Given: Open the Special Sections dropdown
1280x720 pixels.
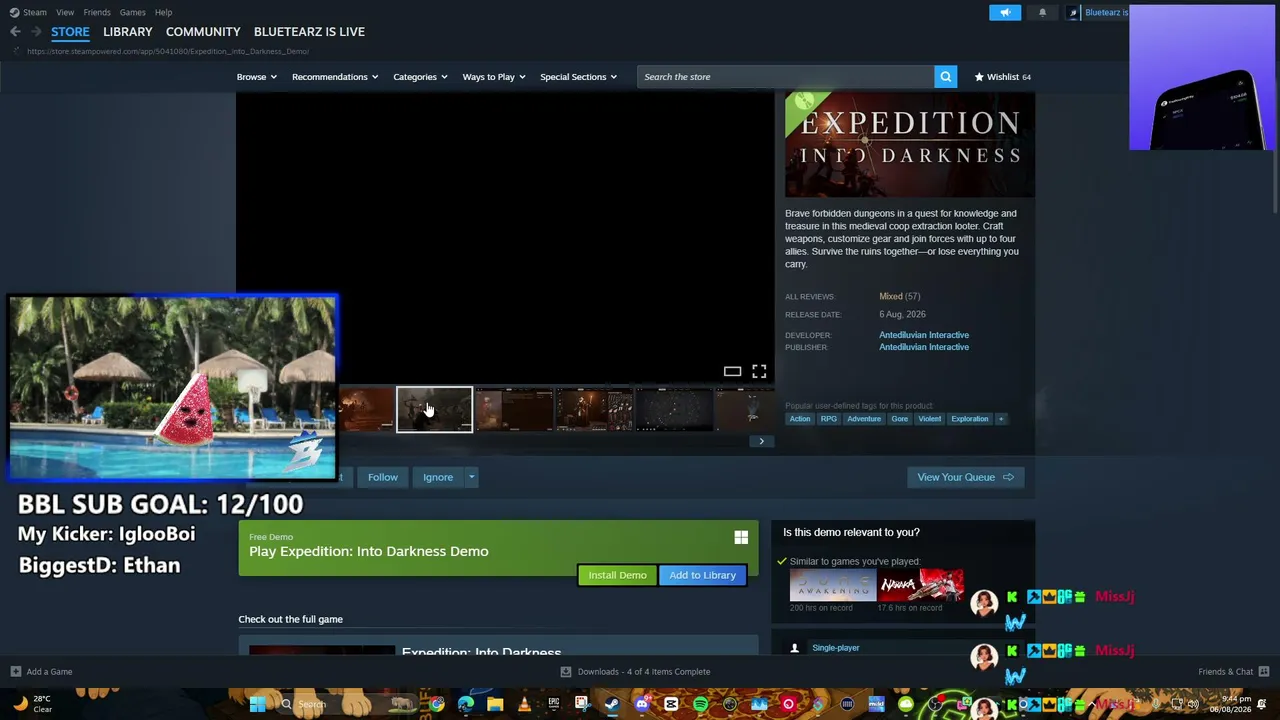Looking at the screenshot, I should coord(578,77).
